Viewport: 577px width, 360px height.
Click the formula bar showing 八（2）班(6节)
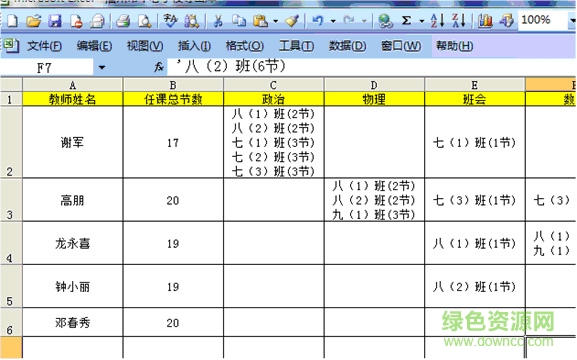(x=372, y=67)
